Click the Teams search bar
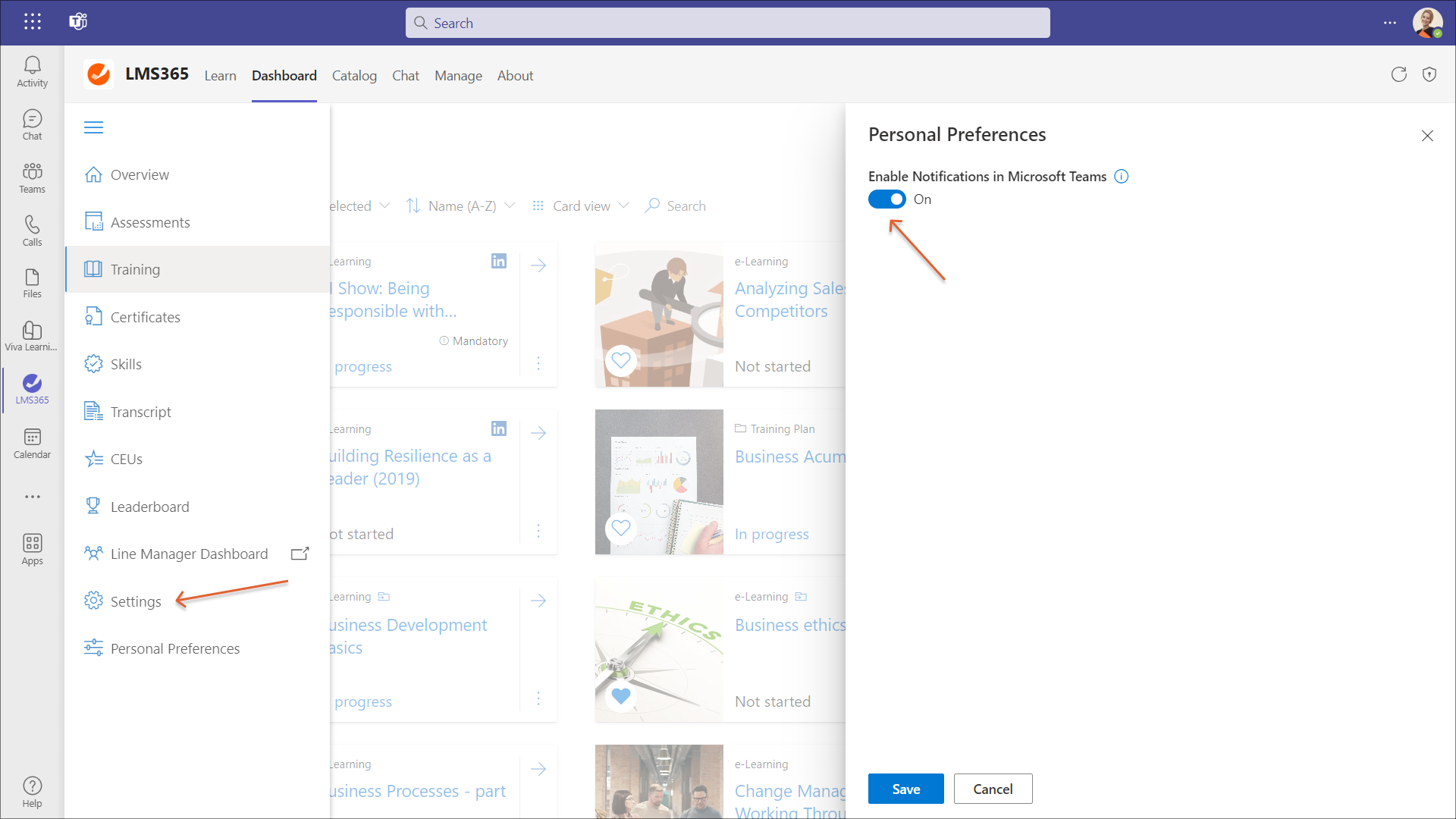The height and width of the screenshot is (819, 1456). [x=727, y=23]
